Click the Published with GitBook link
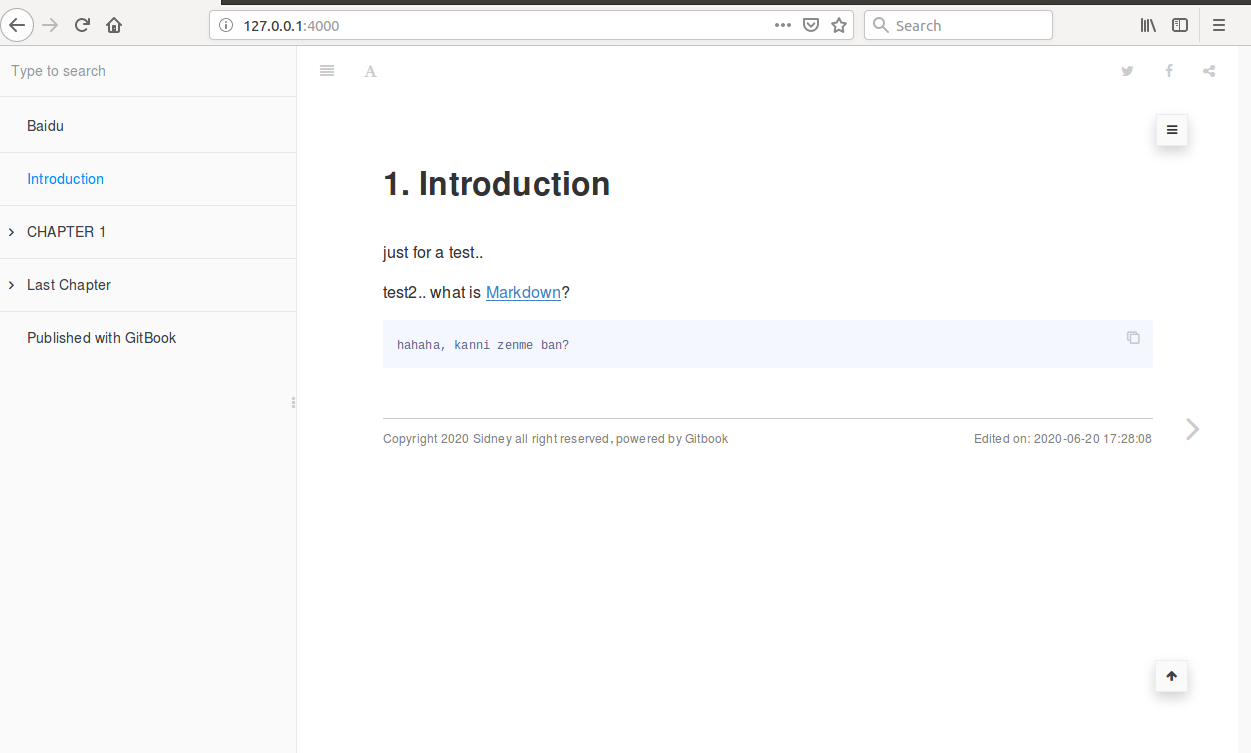Screen dimensions: 1251x753 pos(101,338)
